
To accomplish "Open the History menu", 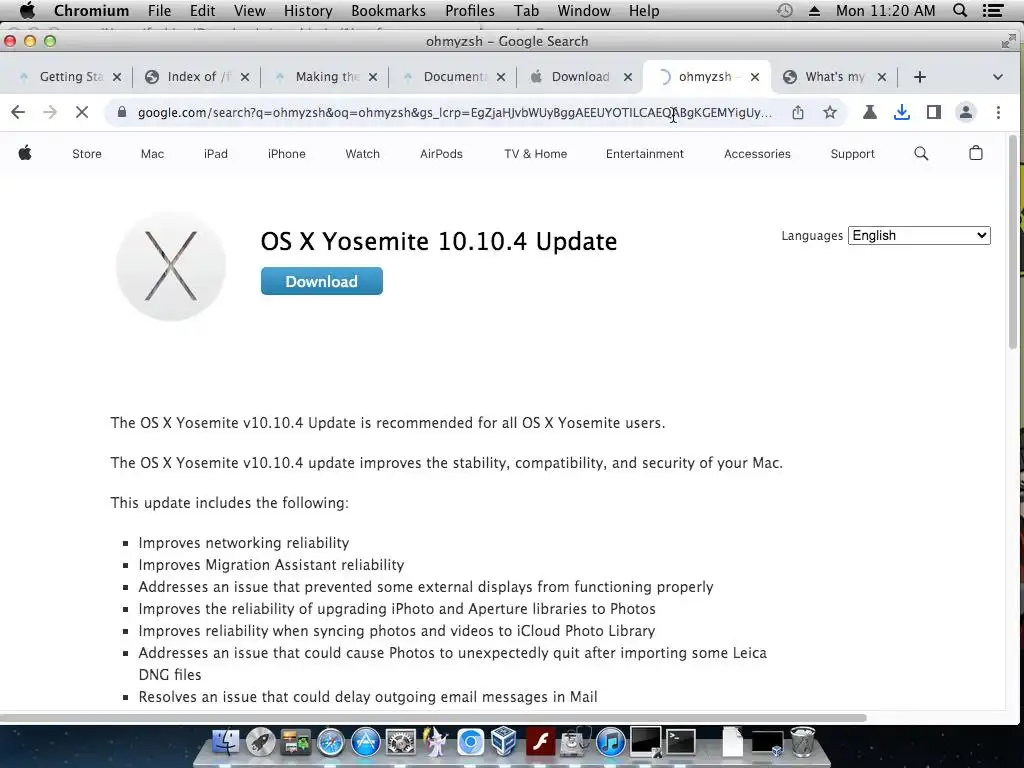I will 308,10.
